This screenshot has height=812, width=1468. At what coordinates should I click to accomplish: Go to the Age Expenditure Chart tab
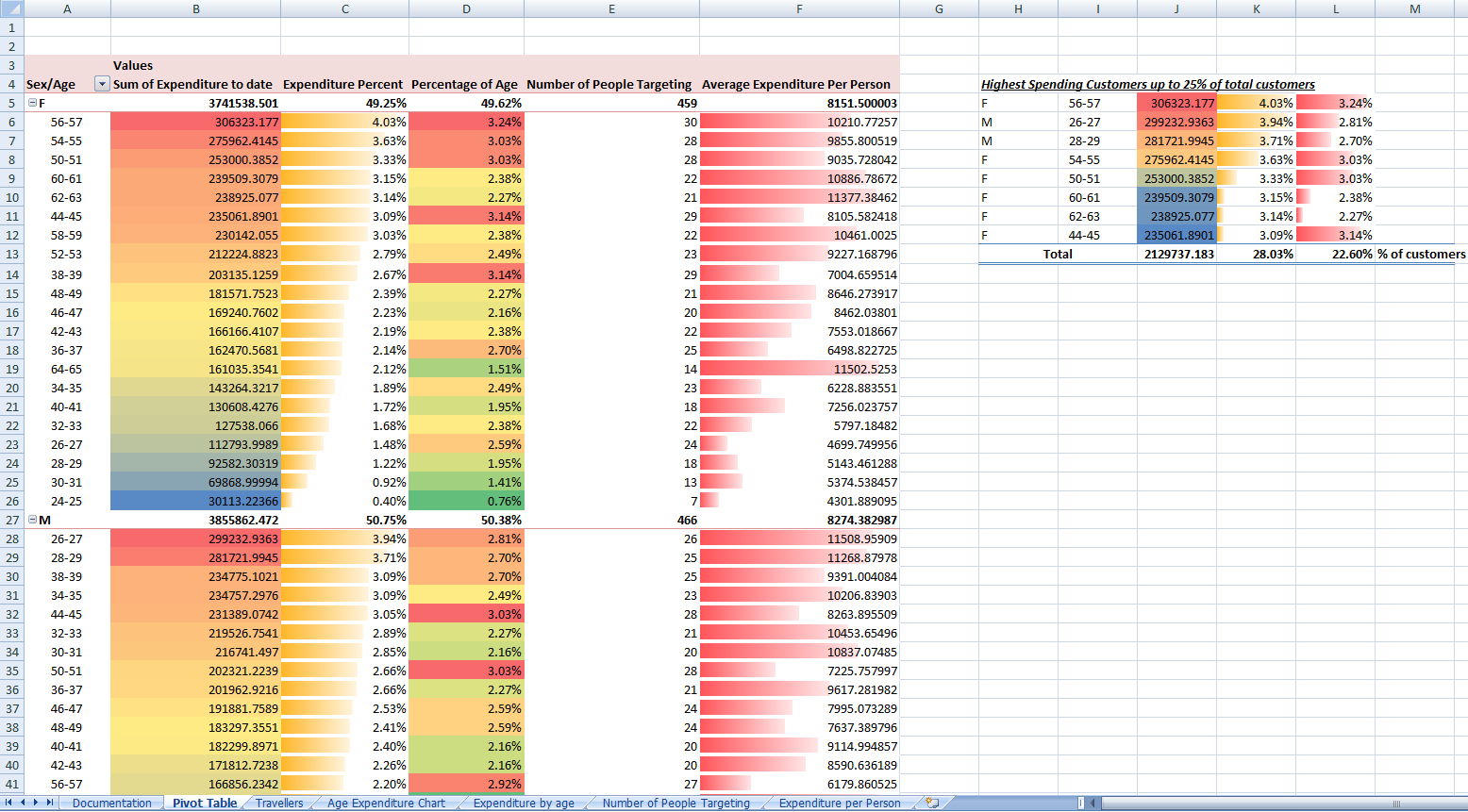[386, 804]
